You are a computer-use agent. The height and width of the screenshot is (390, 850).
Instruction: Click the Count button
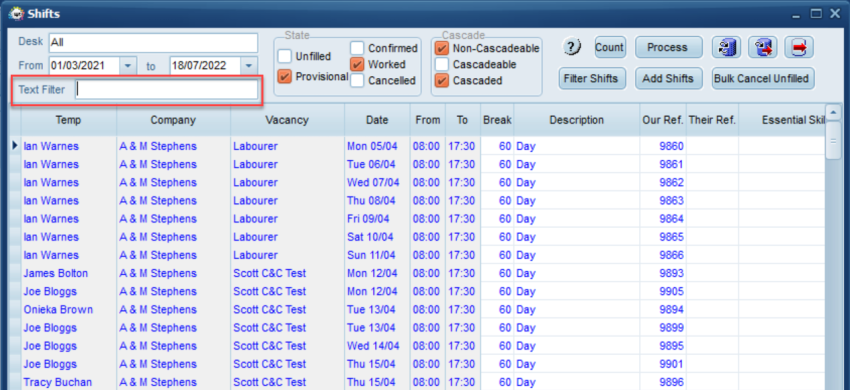pyautogui.click(x=609, y=48)
